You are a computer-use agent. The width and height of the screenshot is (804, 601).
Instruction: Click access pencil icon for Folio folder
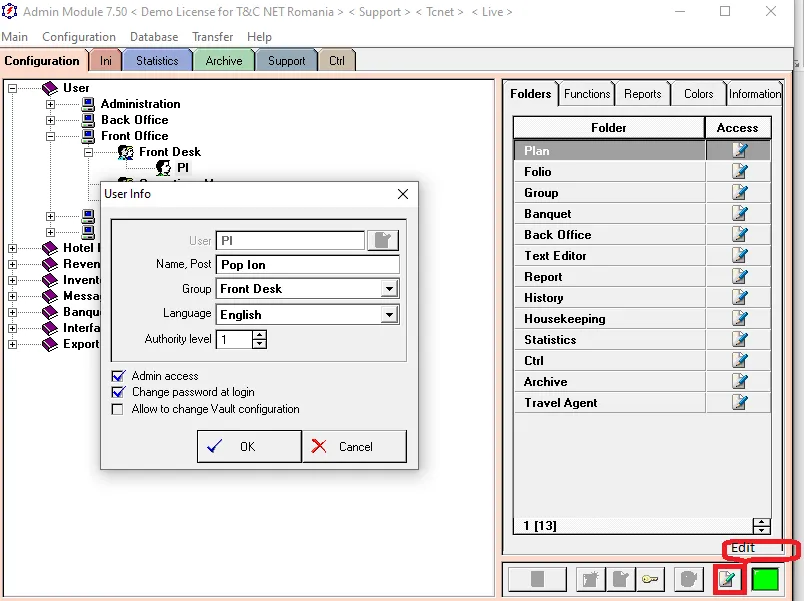pos(739,171)
